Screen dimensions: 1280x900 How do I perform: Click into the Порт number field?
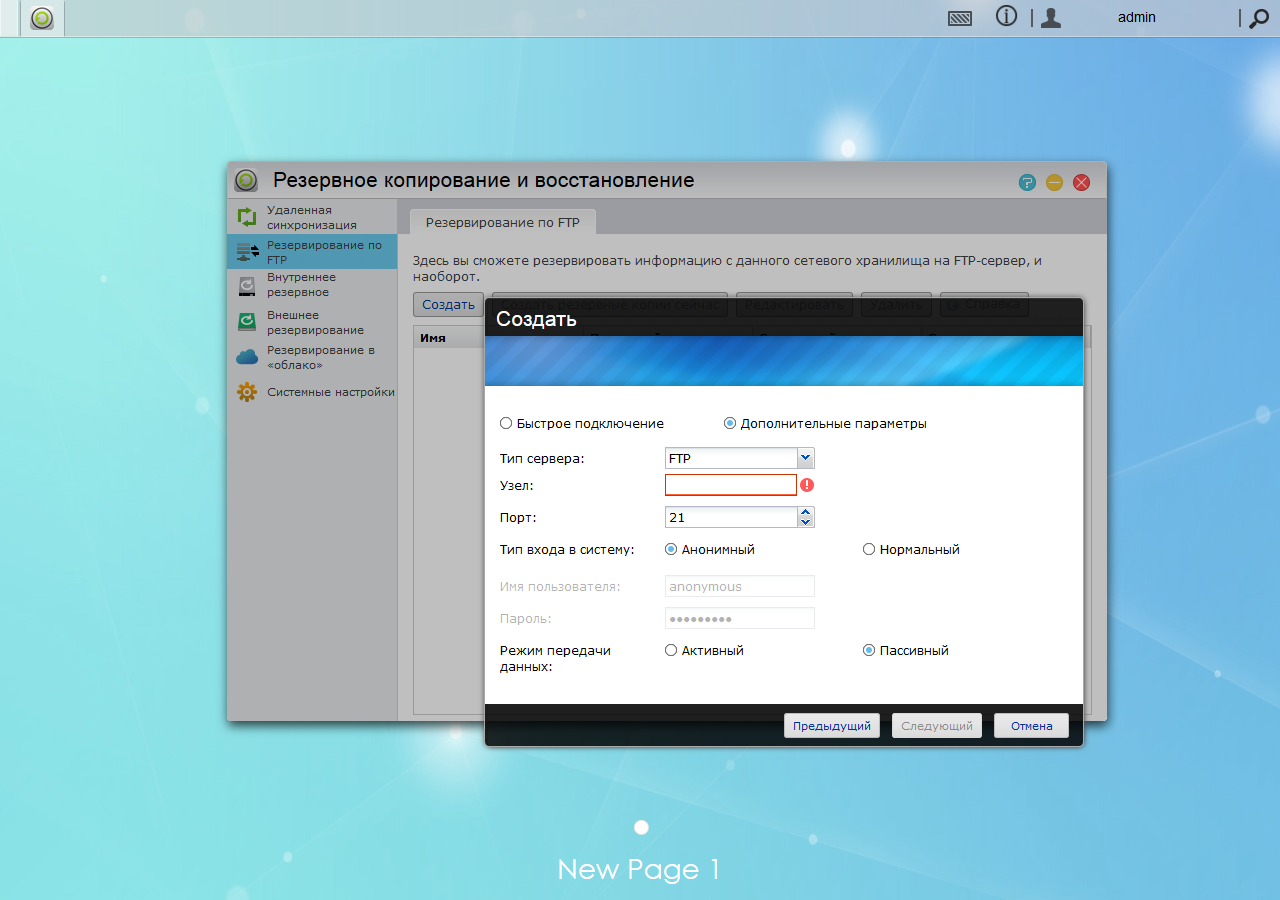coord(731,517)
